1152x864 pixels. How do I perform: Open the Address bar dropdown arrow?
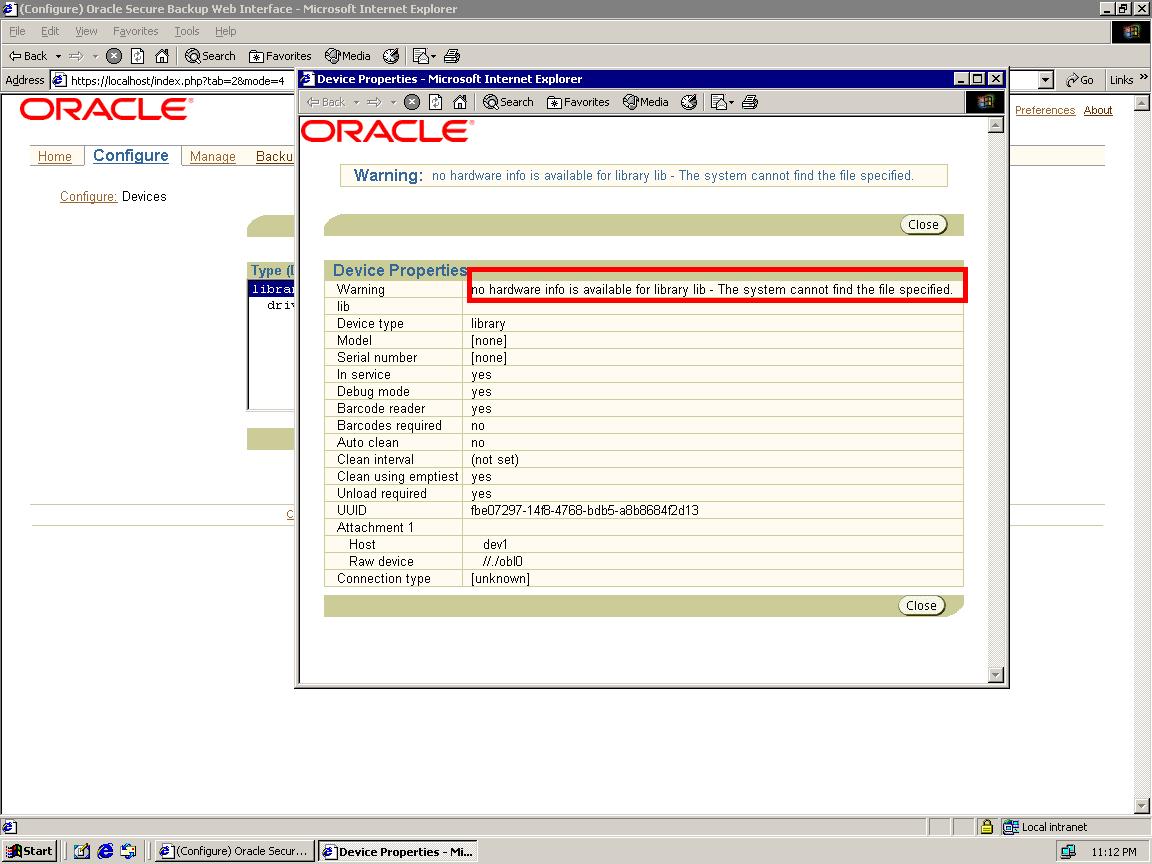(1046, 80)
